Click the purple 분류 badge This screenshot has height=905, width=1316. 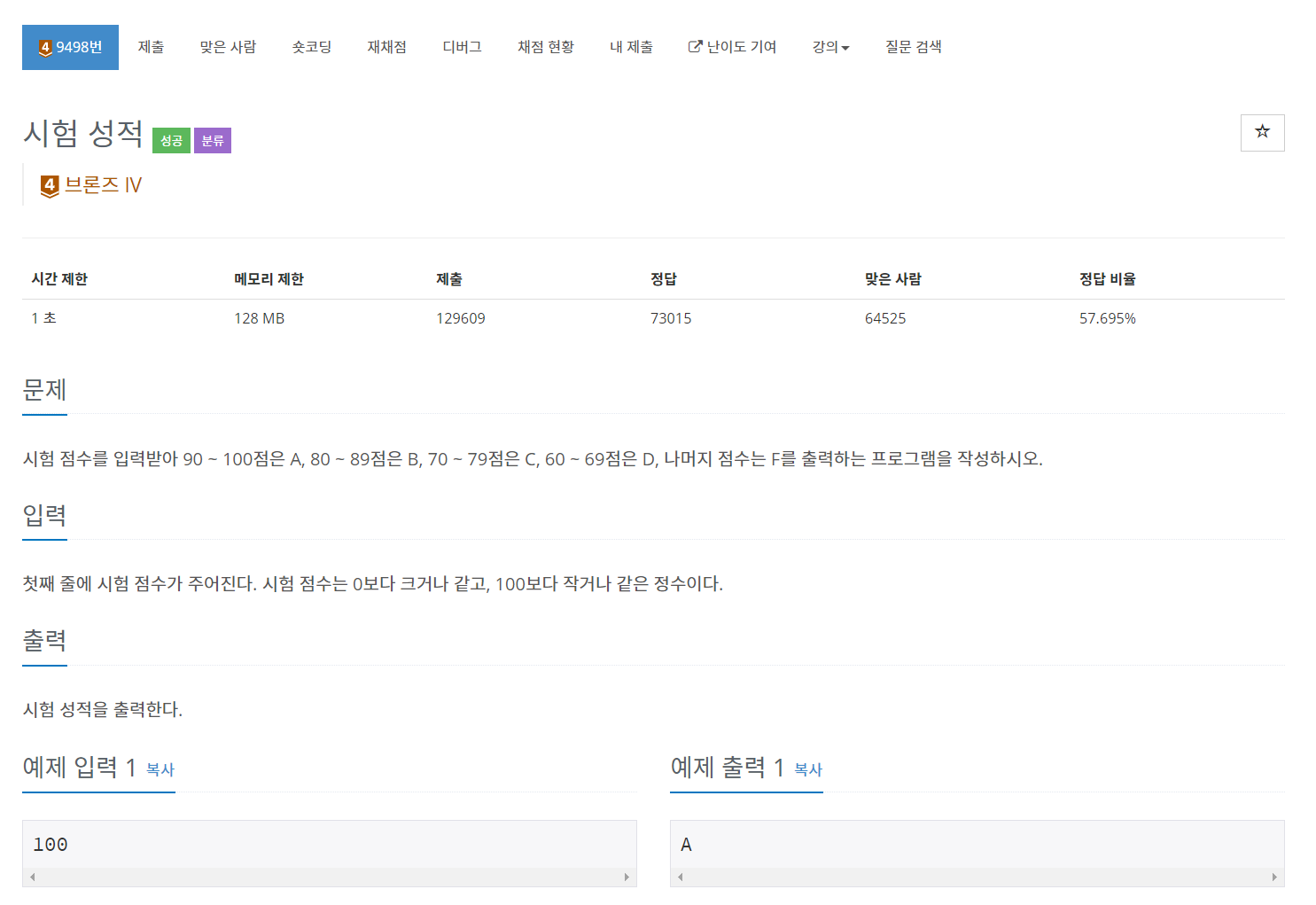click(213, 141)
